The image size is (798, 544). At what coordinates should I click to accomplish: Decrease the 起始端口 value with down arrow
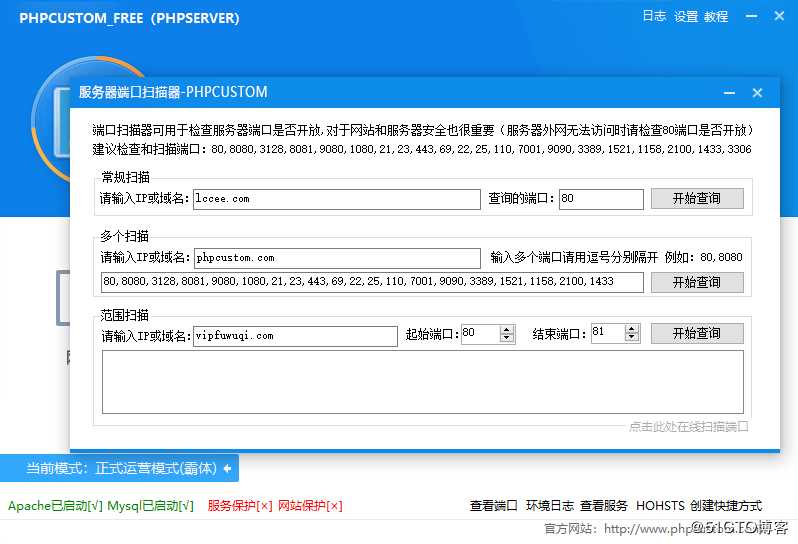click(x=506, y=338)
